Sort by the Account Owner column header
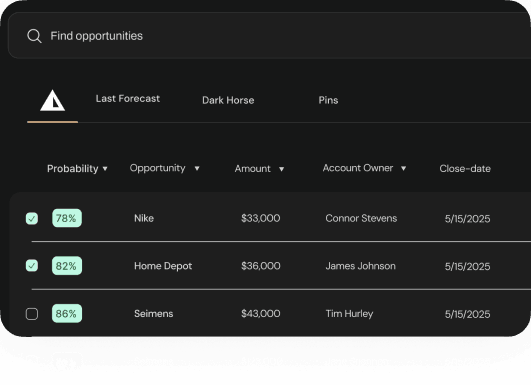Viewport: 531px width, 385px height. coord(358,168)
